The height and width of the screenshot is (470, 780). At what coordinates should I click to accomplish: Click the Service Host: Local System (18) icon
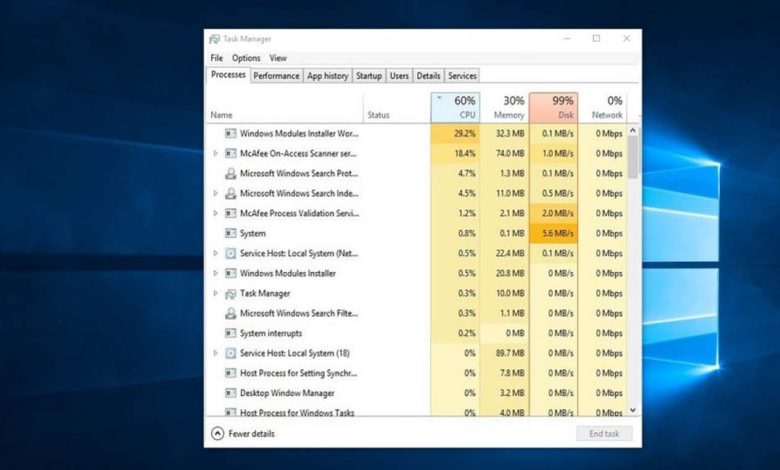pos(230,353)
